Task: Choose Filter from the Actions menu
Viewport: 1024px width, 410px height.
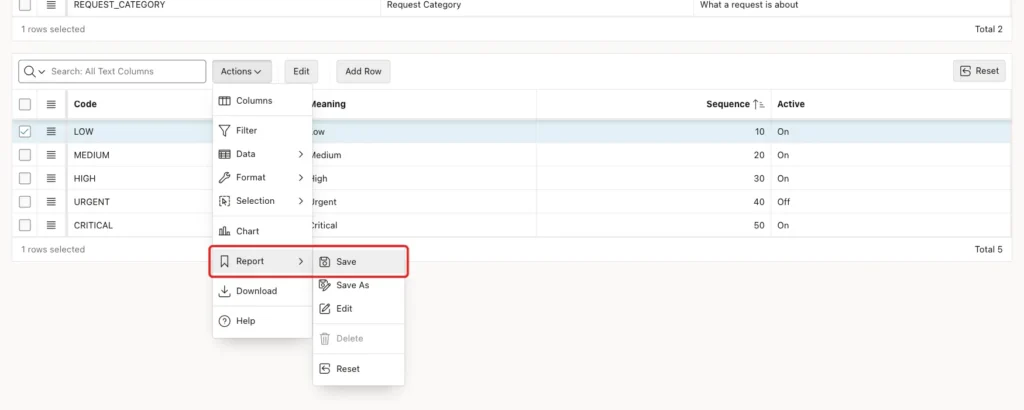Action: tap(263, 131)
